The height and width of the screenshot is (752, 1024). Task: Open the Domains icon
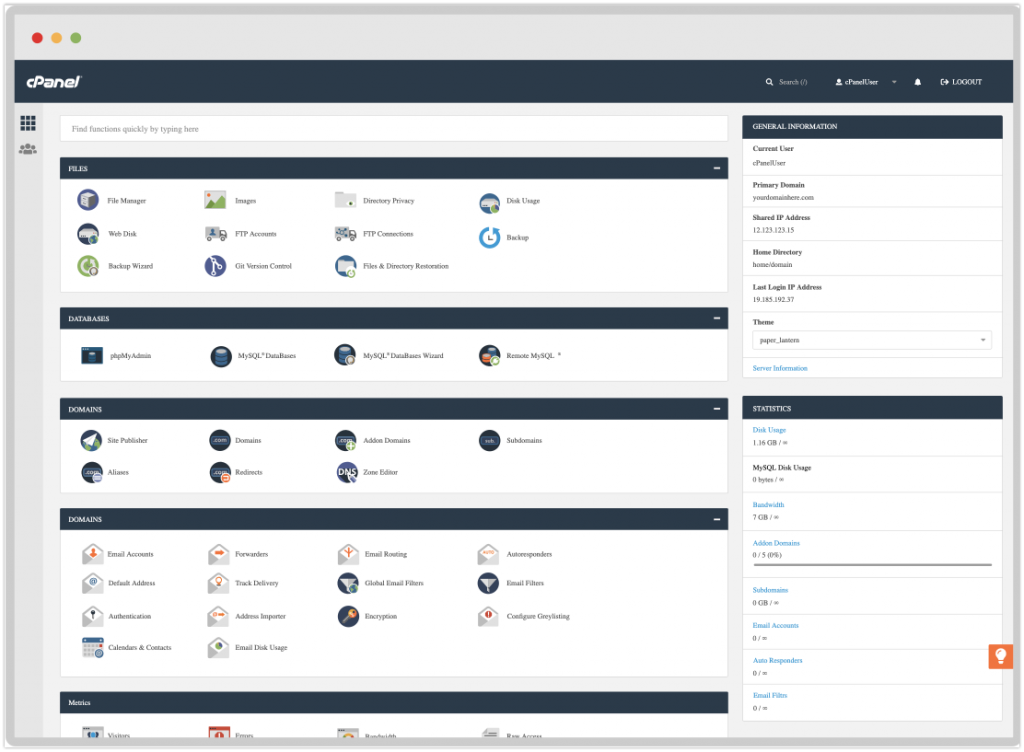[219, 440]
